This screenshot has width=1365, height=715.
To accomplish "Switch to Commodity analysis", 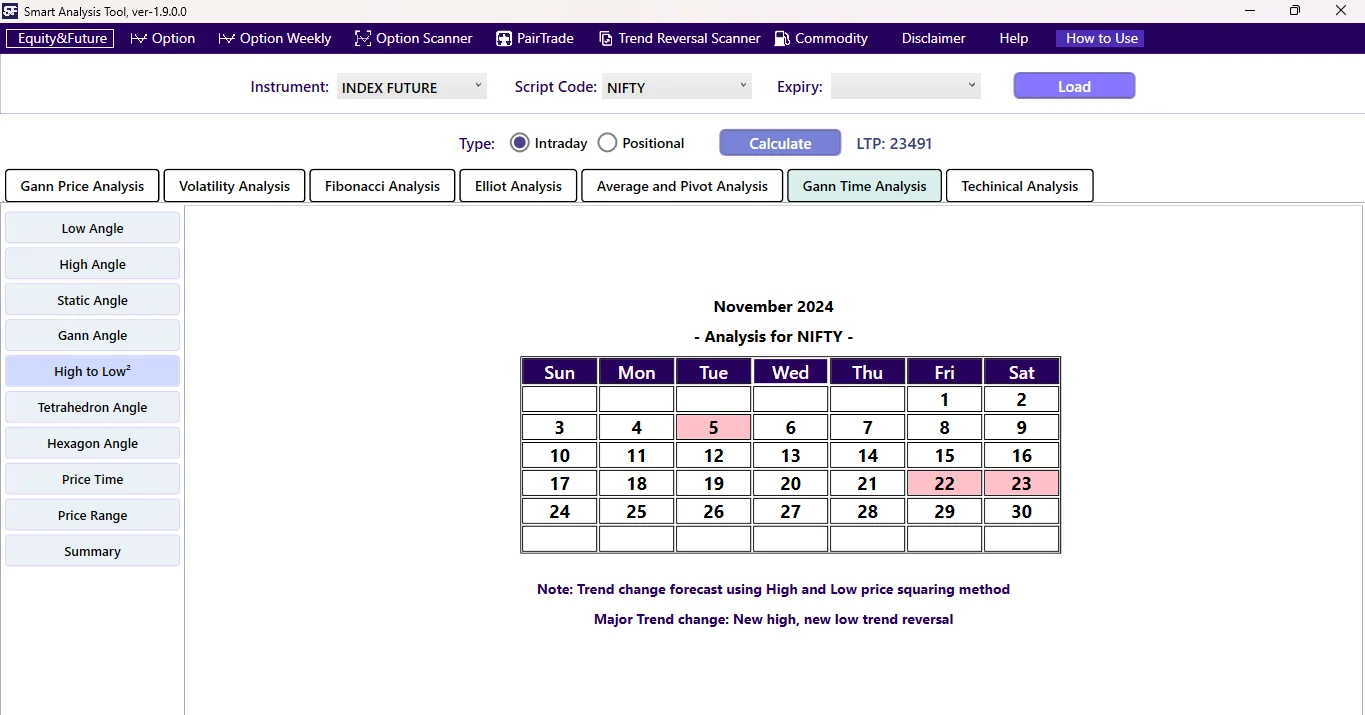I will [820, 38].
